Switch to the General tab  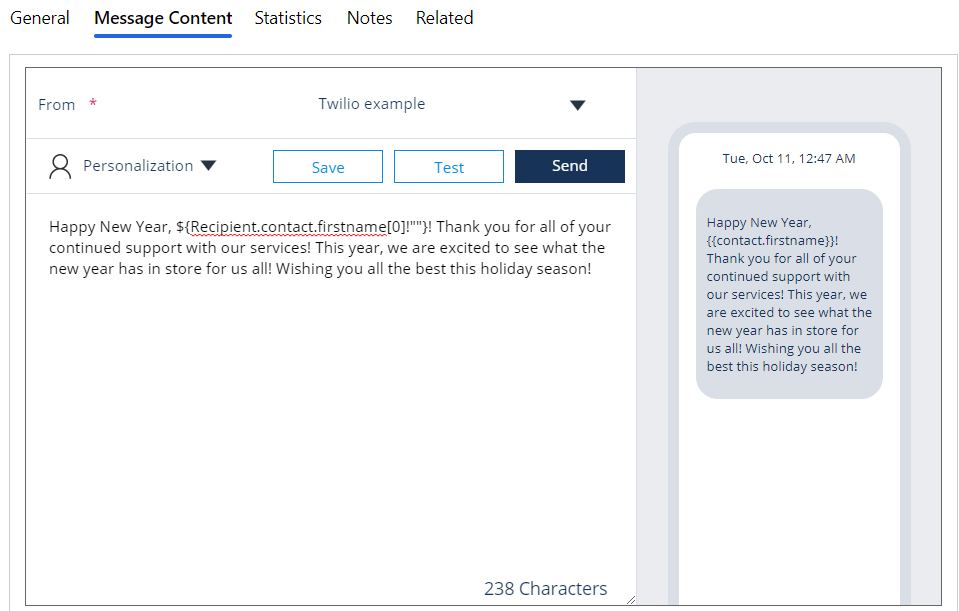[40, 18]
